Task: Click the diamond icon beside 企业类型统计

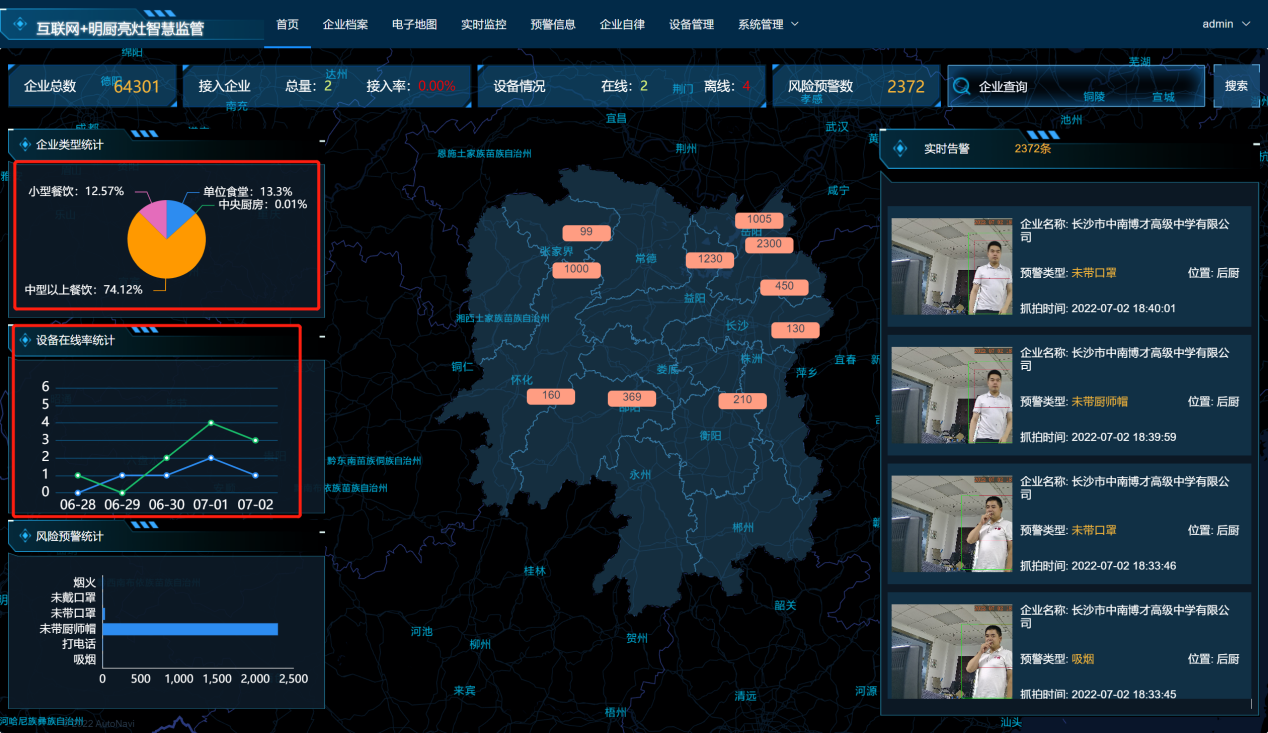Action: click(x=23, y=144)
